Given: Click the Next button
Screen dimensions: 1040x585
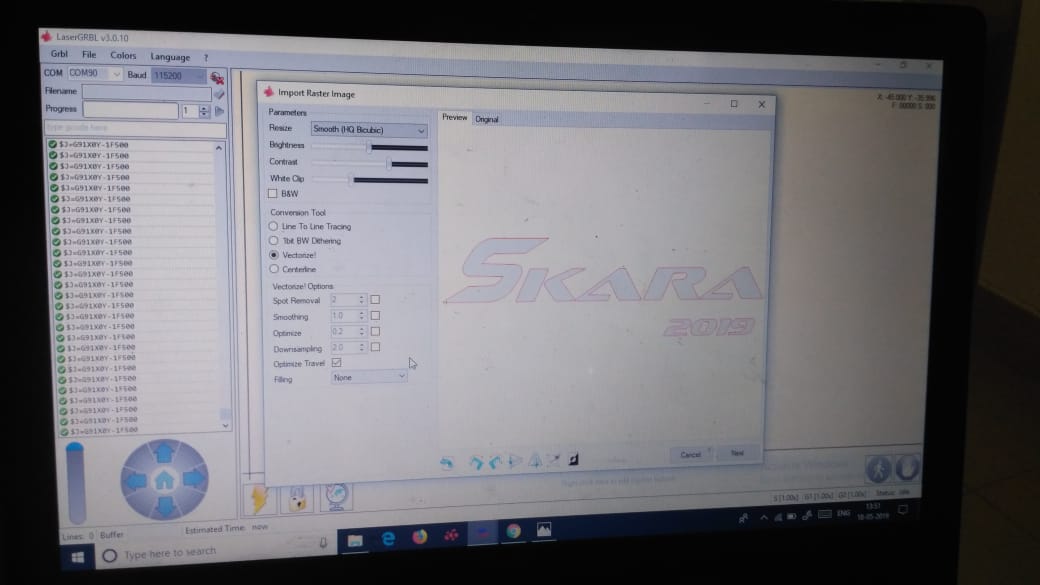Looking at the screenshot, I should tap(737, 453).
